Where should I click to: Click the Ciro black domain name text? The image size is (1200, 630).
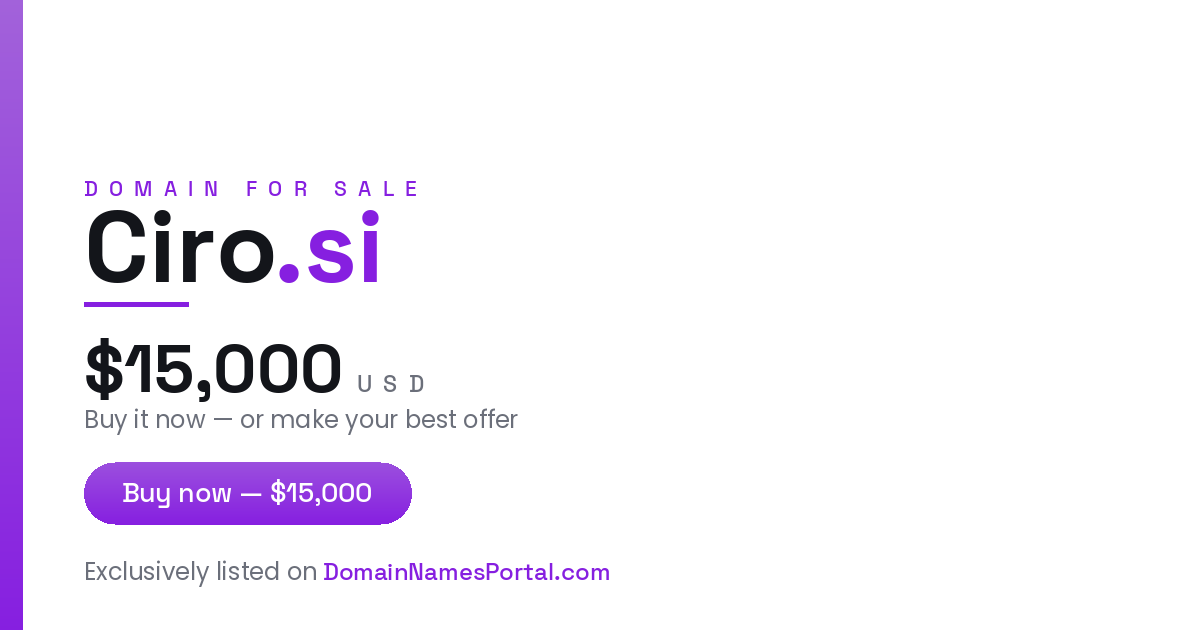point(180,248)
